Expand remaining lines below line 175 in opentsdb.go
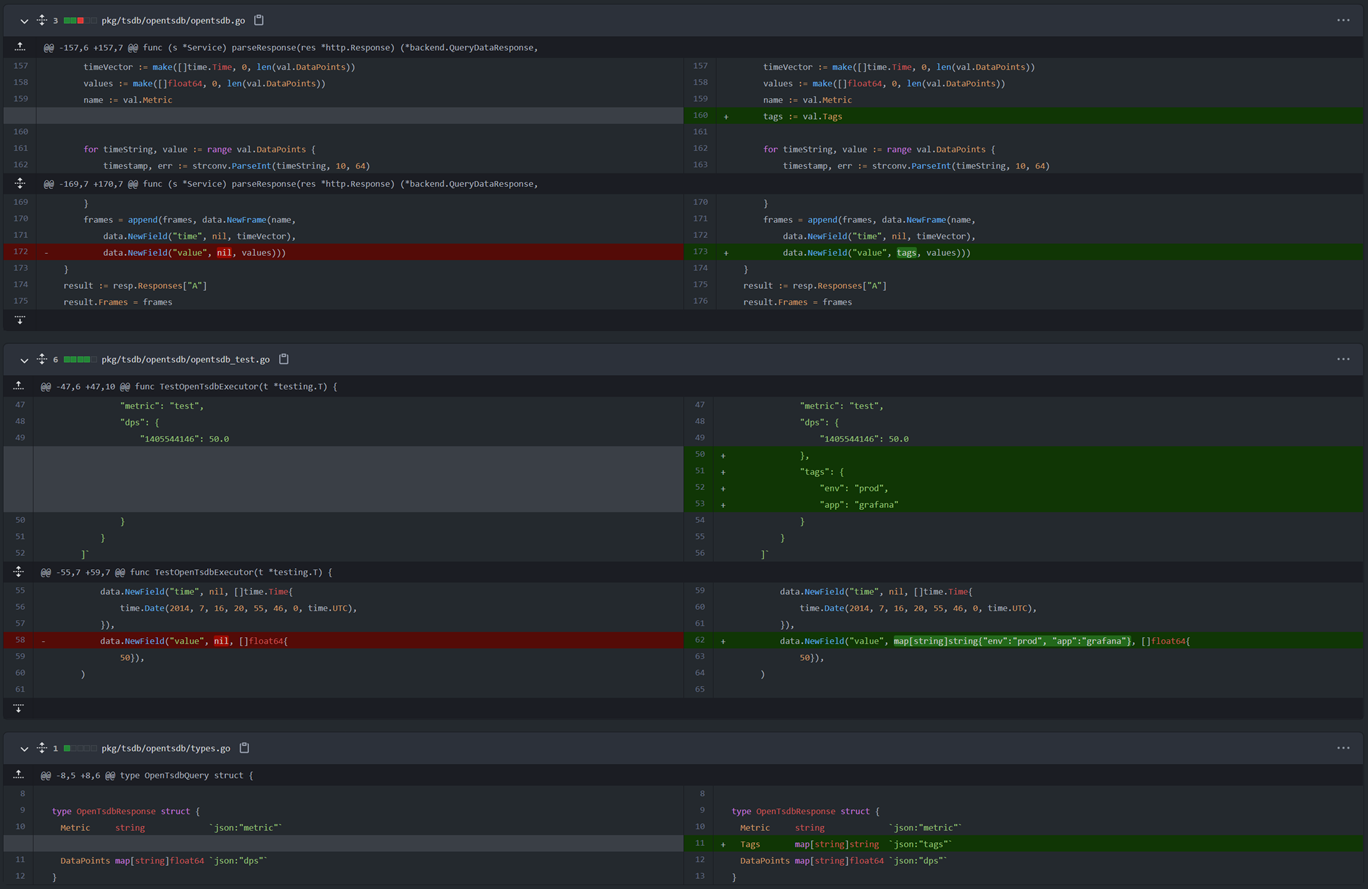The height and width of the screenshot is (889, 1368). [x=19, y=319]
